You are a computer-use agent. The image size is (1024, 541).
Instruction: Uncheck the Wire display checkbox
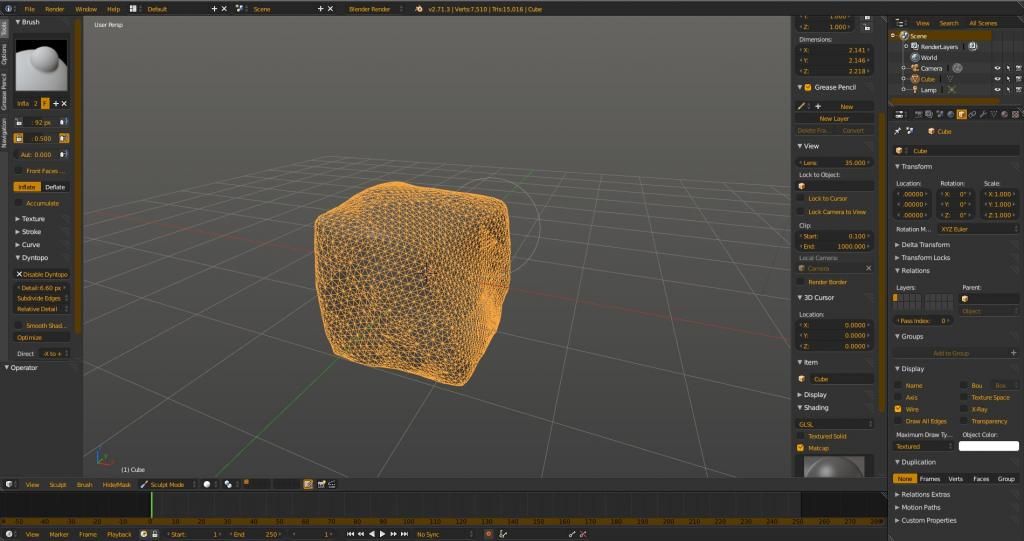[x=898, y=409]
